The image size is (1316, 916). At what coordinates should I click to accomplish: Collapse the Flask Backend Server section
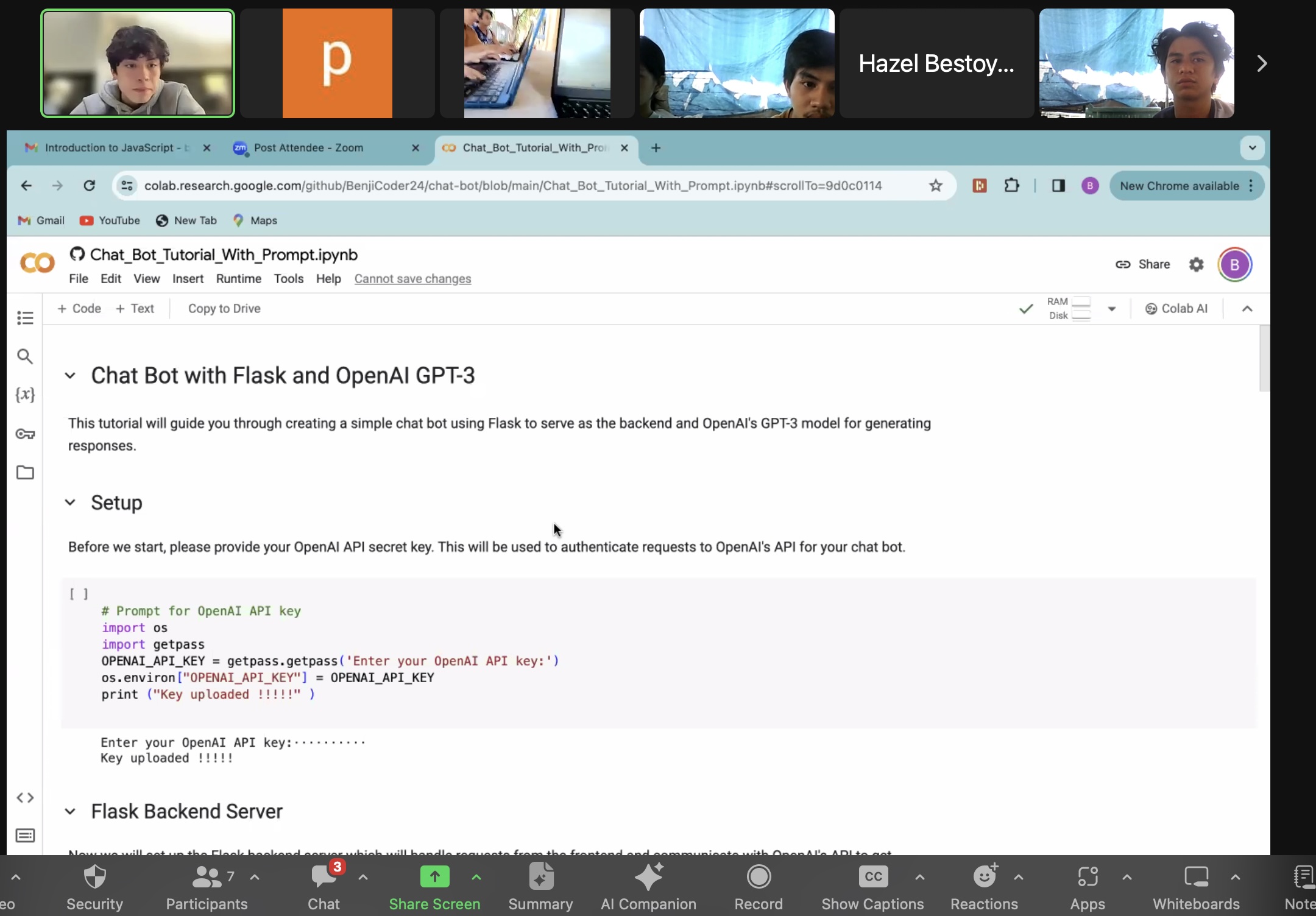70,812
